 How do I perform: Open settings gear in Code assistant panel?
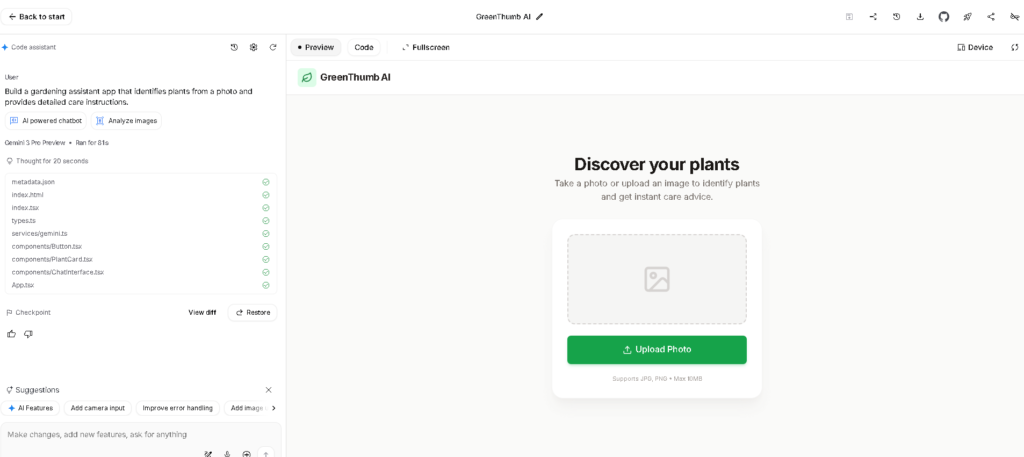click(253, 47)
